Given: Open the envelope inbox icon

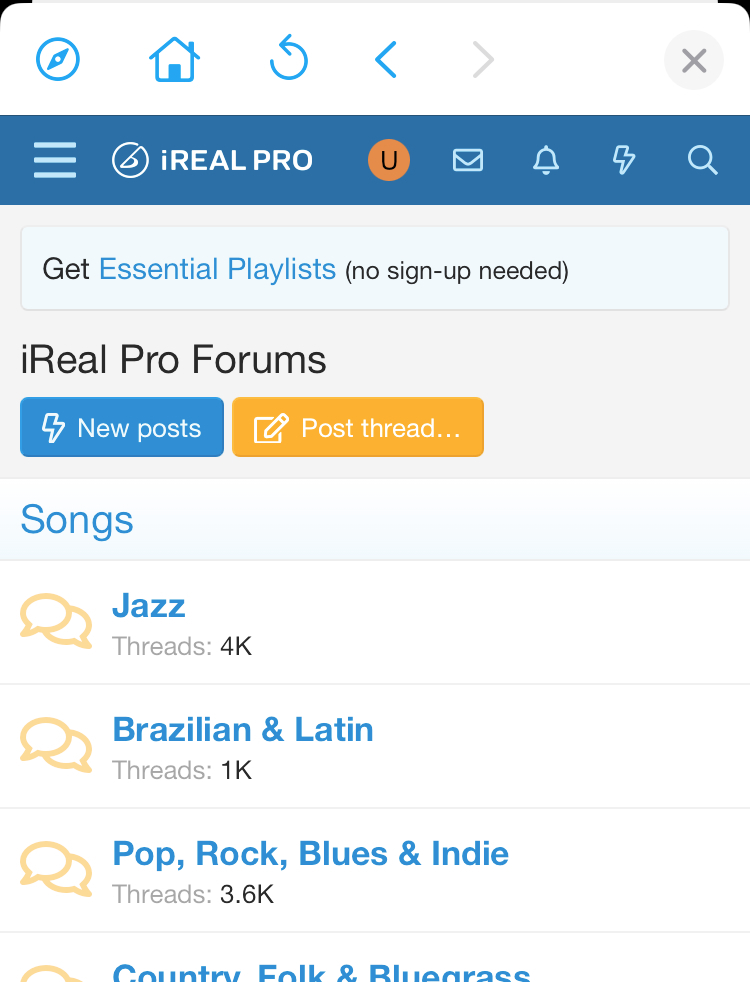Looking at the screenshot, I should (468, 160).
